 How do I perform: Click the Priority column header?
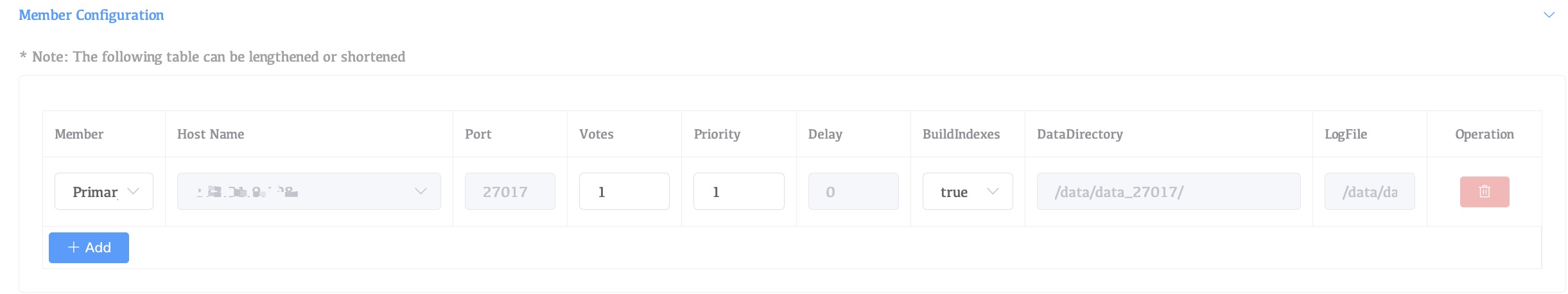pyautogui.click(x=717, y=134)
